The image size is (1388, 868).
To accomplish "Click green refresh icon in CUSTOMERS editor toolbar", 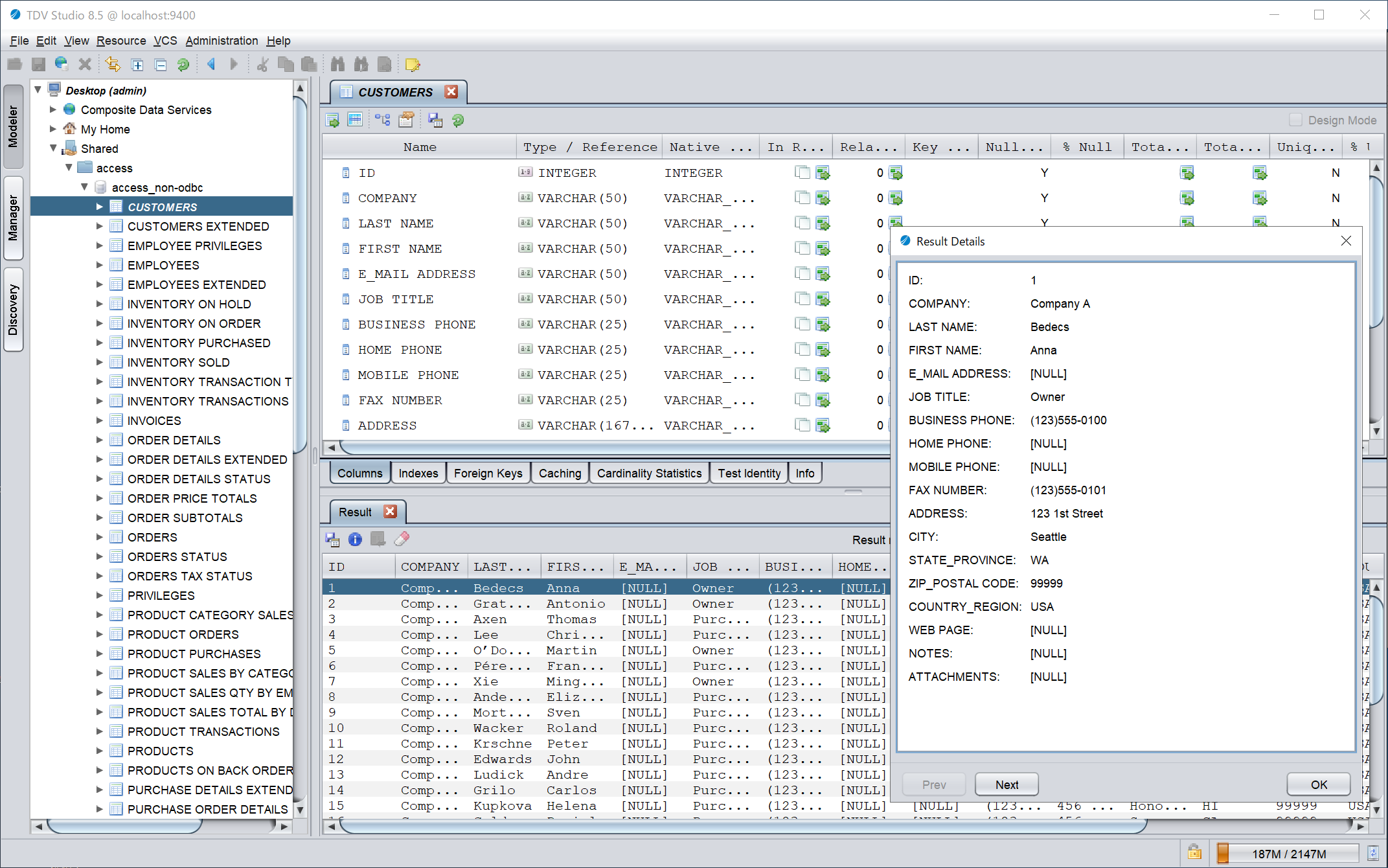I will click(458, 120).
